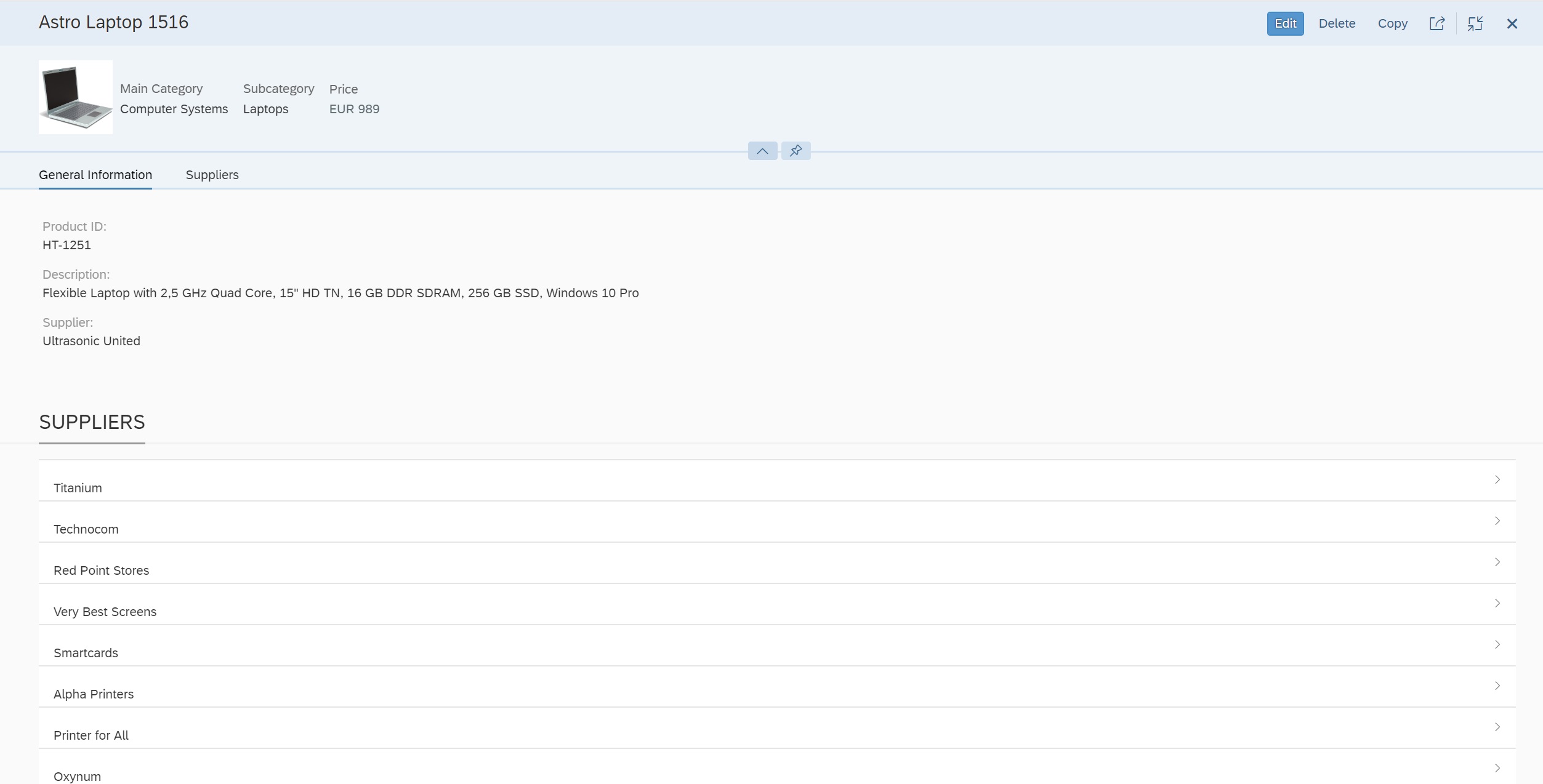Click the laptop product thumbnail image
Viewport: 1543px width, 784px height.
point(76,97)
